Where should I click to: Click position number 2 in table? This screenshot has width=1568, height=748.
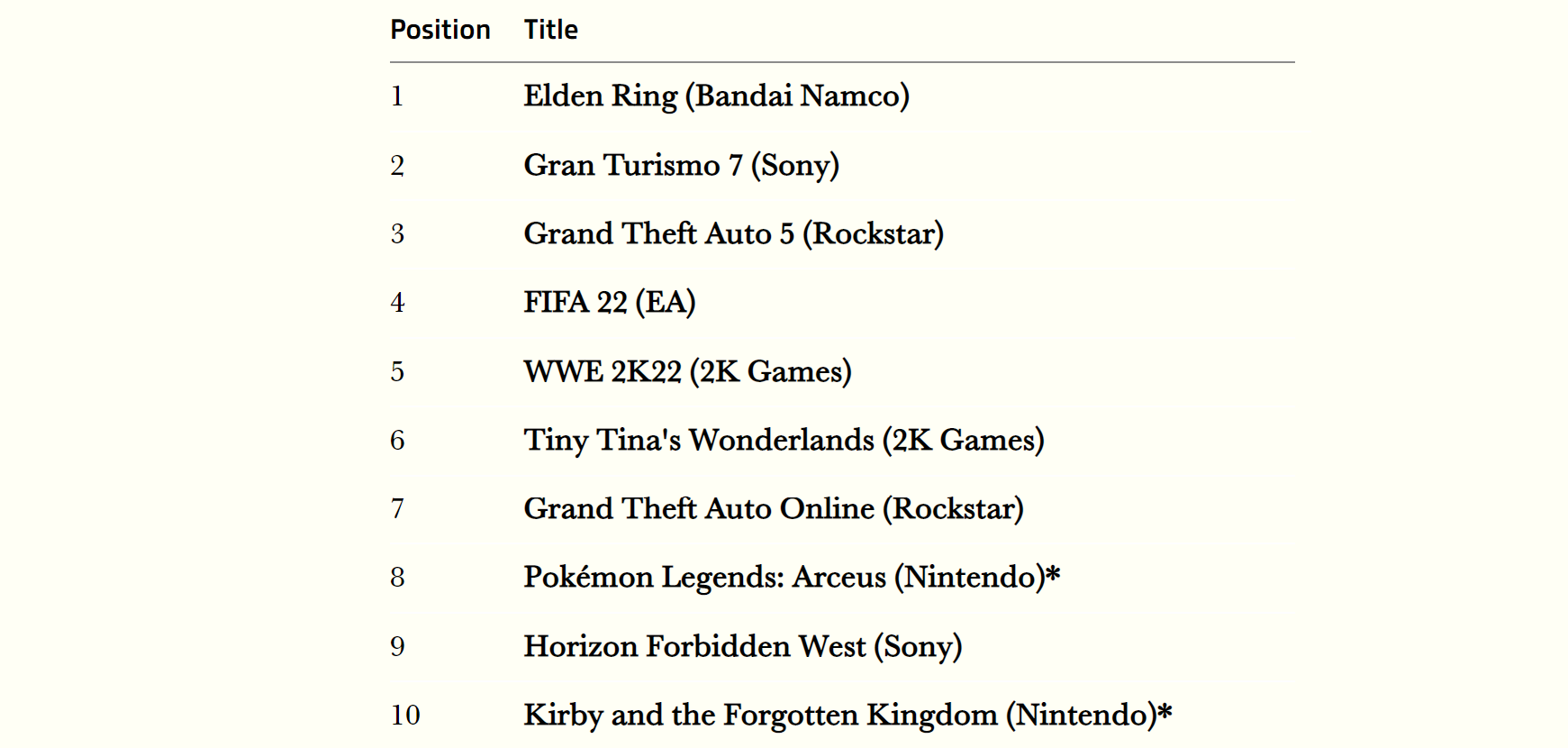397,165
